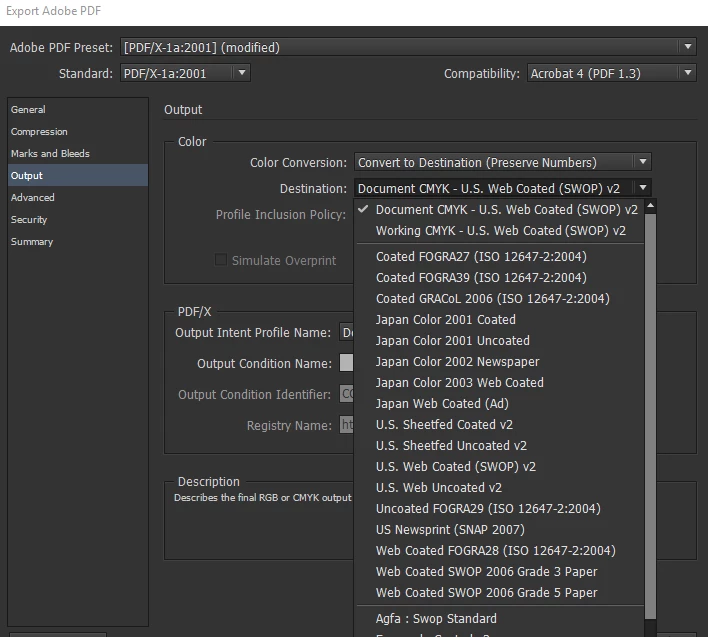Choose Japan Web Coated (Ad)
This screenshot has height=637, width=708.
(500, 404)
